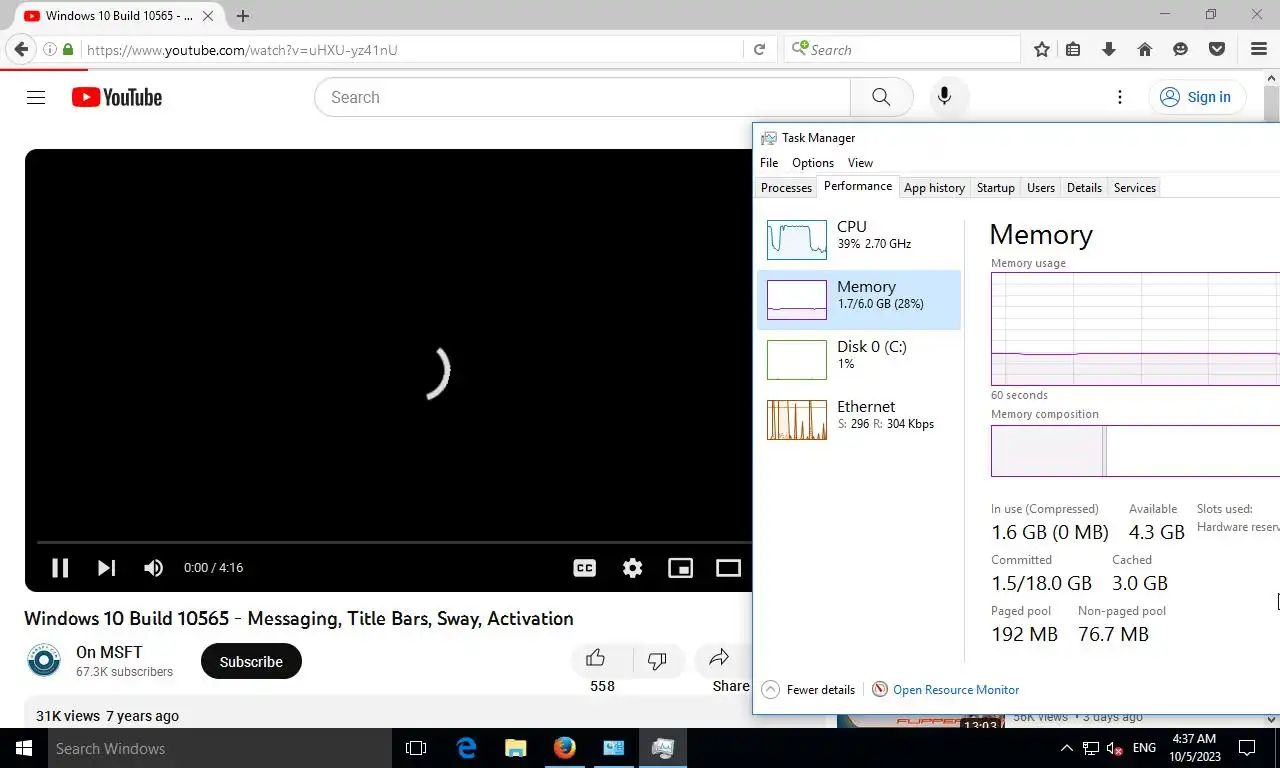1280x768 pixels.
Task: Search with voice microphone icon
Action: click(944, 97)
